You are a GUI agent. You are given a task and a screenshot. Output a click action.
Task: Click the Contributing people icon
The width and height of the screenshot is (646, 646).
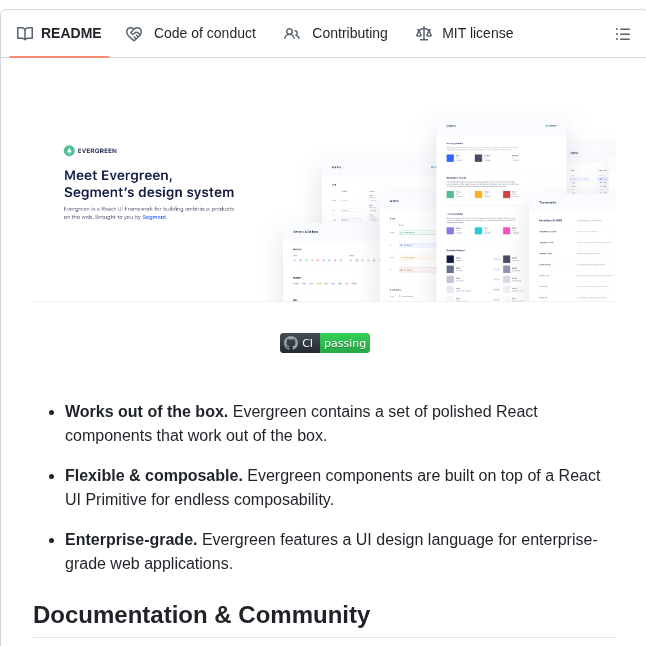point(292,34)
